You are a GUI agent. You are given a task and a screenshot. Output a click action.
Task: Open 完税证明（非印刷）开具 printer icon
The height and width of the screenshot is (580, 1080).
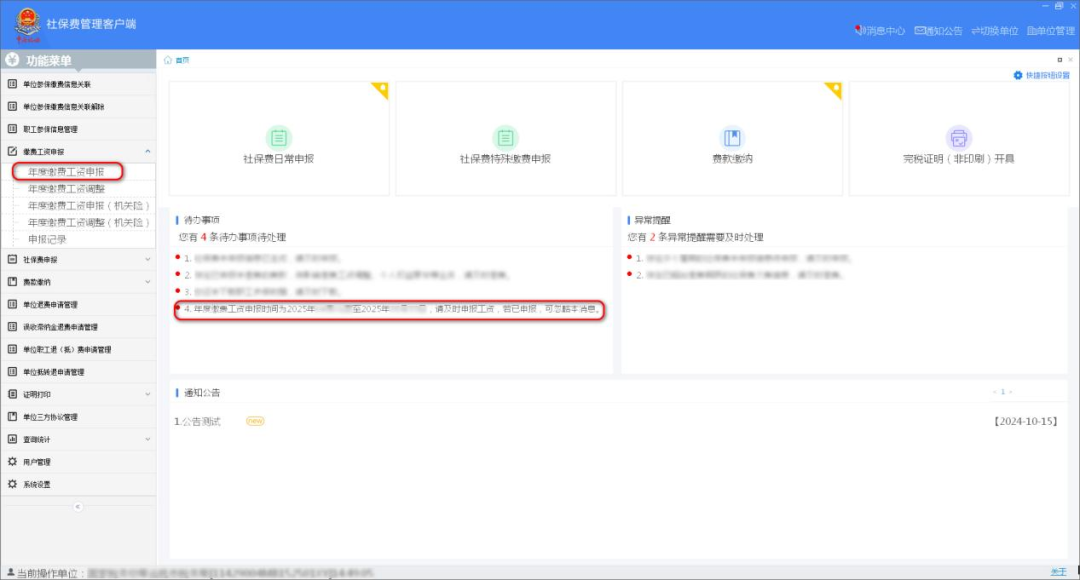(958, 138)
